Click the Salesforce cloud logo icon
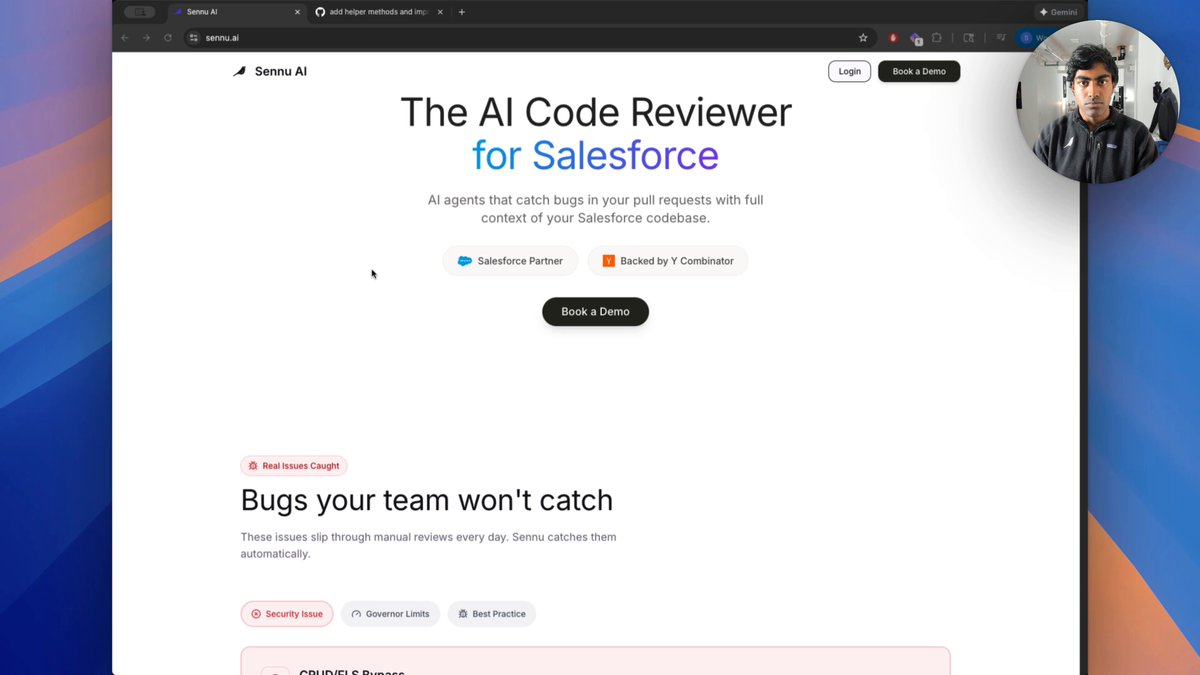1200x675 pixels. coord(465,261)
